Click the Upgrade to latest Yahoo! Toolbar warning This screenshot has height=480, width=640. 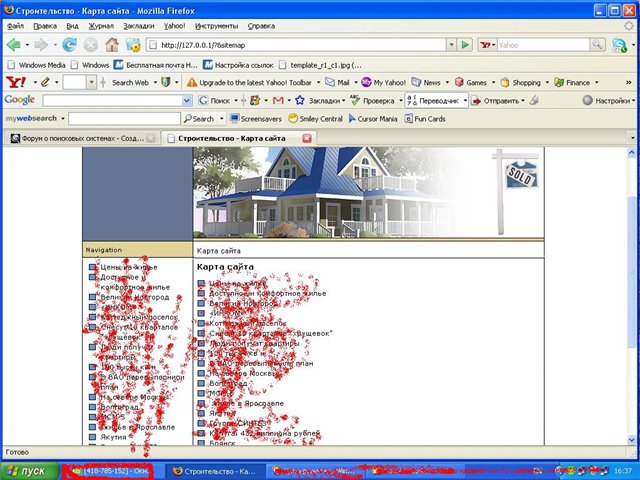tap(249, 82)
